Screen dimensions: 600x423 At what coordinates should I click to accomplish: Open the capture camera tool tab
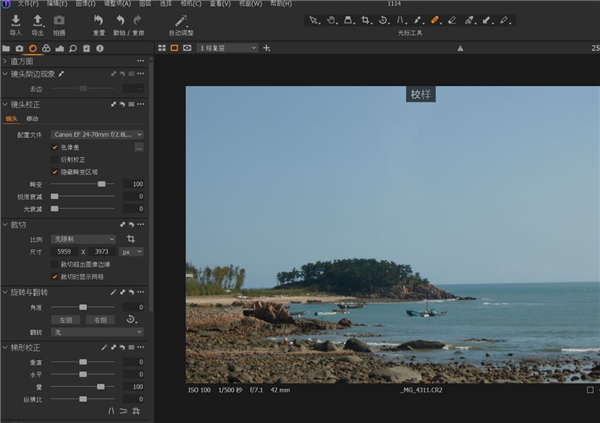[x=20, y=48]
